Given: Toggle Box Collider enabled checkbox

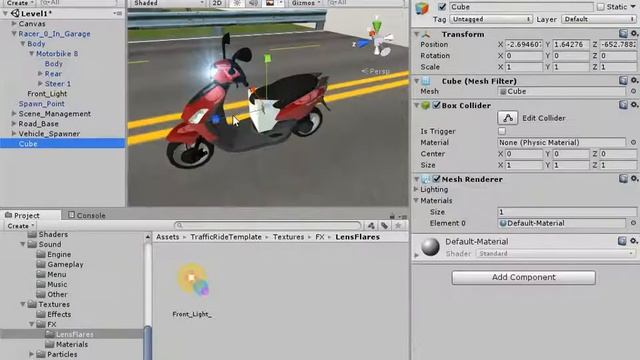Looking at the screenshot, I should [436, 105].
